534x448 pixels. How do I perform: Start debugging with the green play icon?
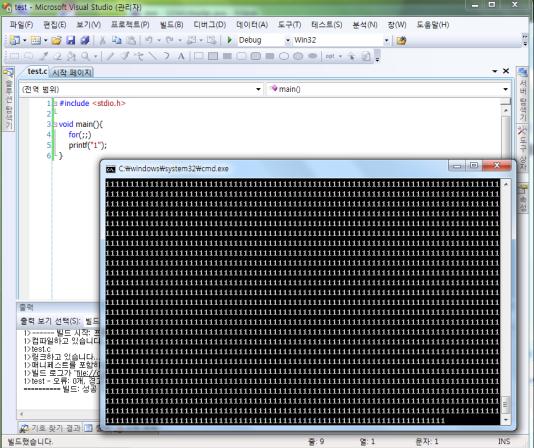[229, 40]
